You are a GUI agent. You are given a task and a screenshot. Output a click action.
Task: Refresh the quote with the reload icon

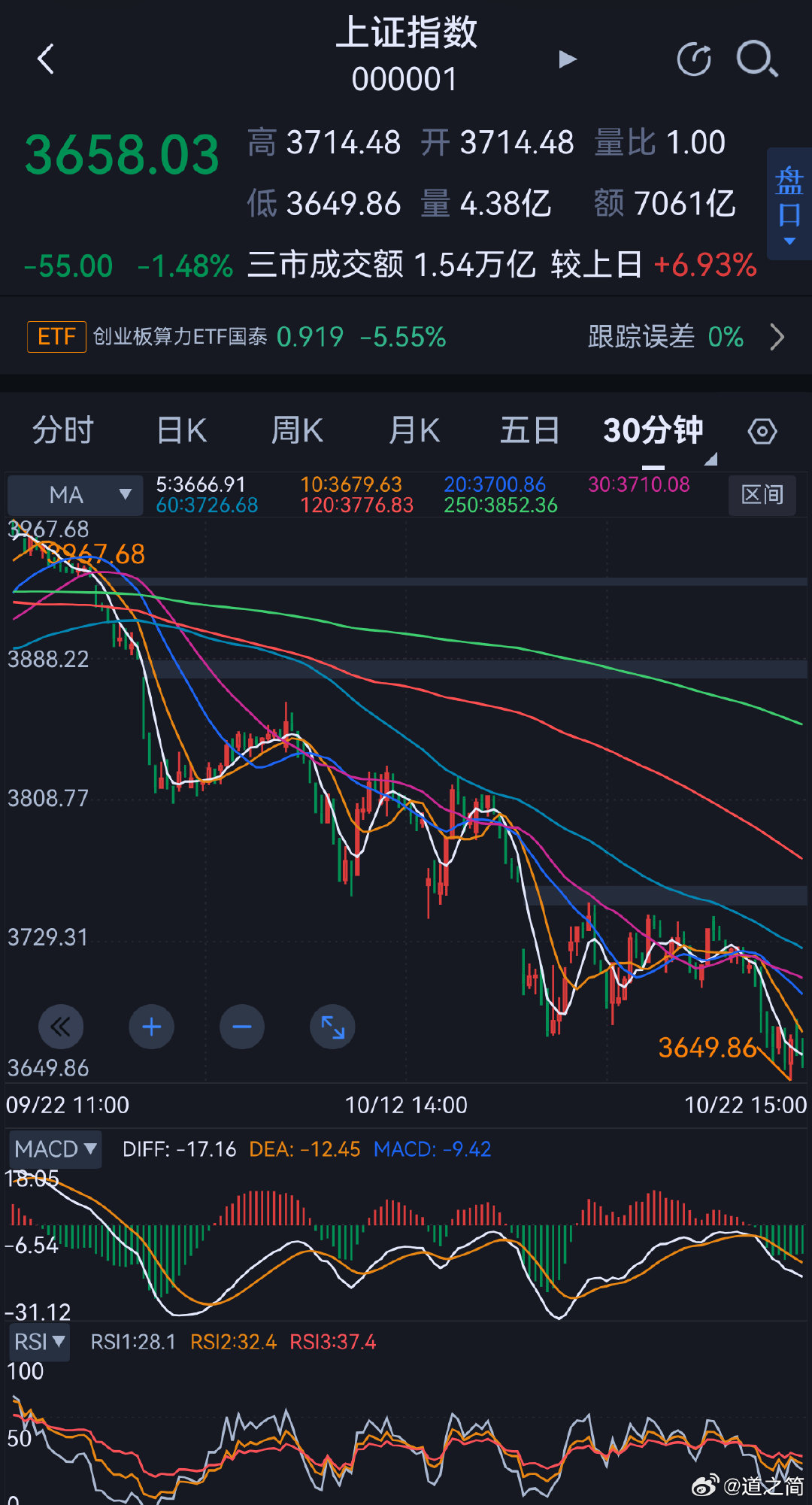[x=694, y=59]
